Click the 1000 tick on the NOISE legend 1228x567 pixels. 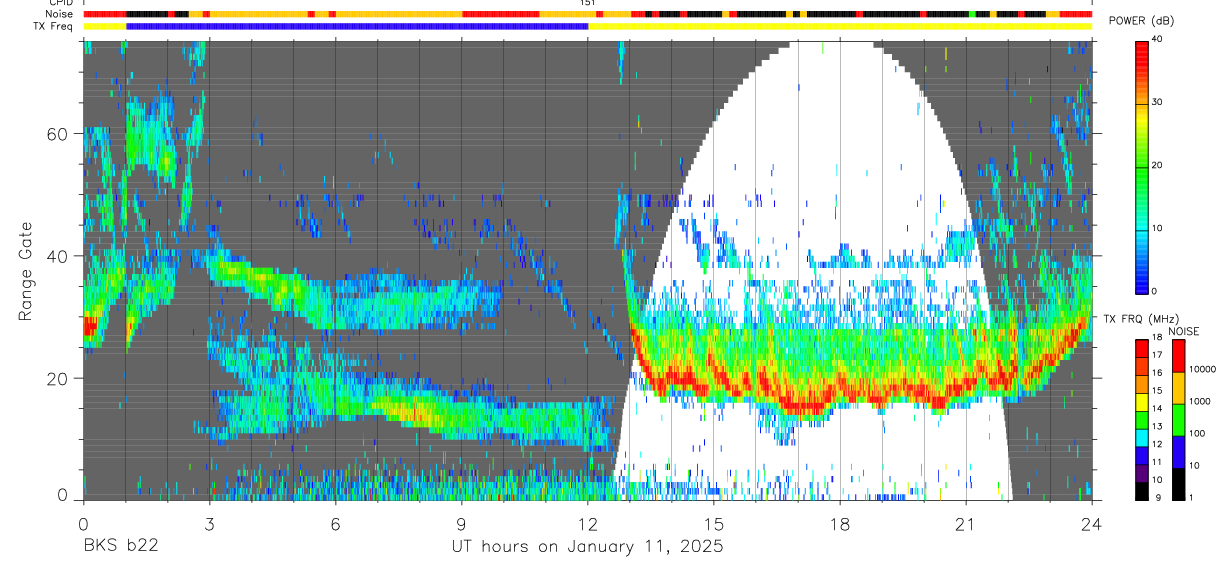coord(1200,401)
